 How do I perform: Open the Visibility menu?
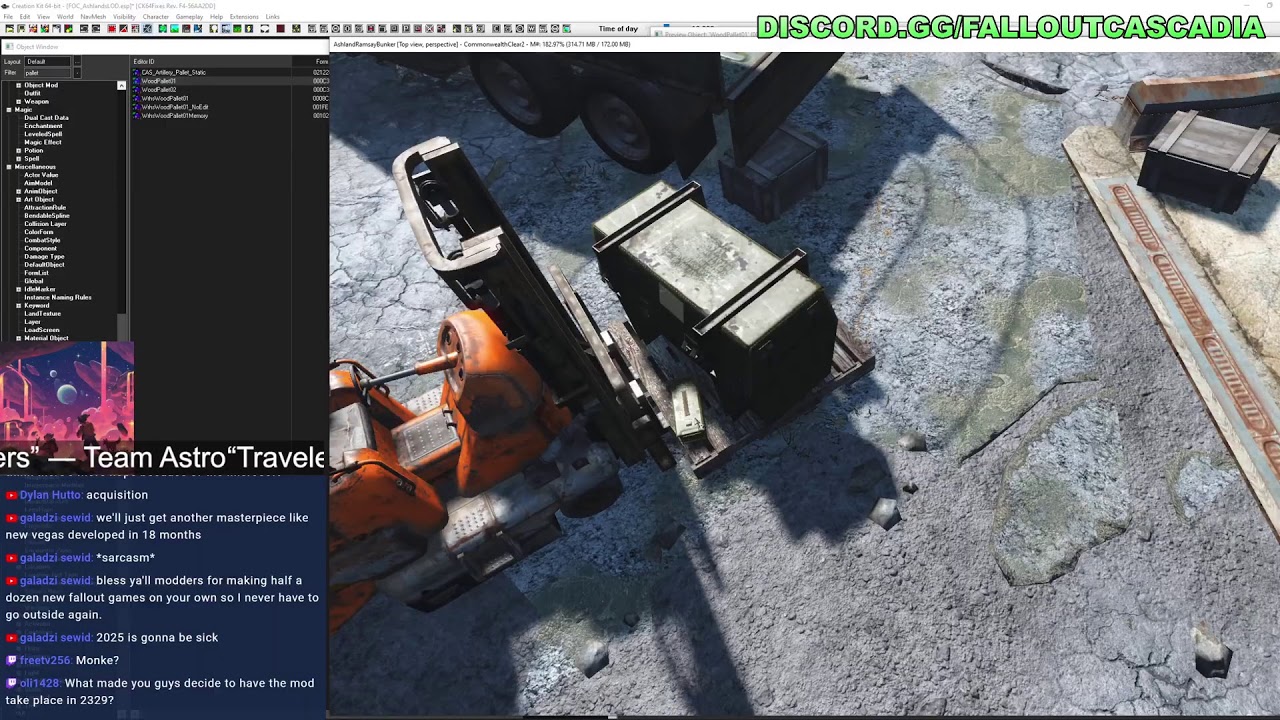click(124, 17)
